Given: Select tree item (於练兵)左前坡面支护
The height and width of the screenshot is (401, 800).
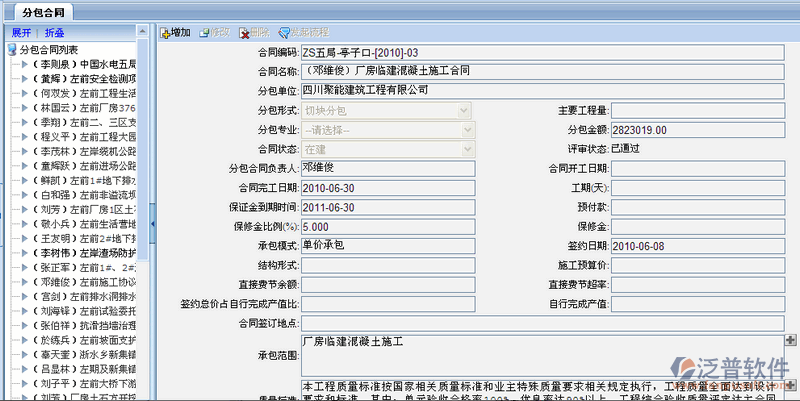Looking at the screenshot, I should [x=84, y=340].
